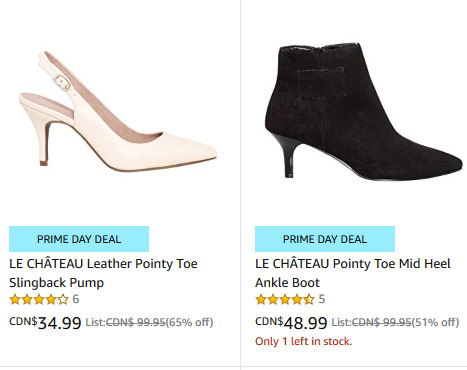Click the first gold star of the Slingback Pump rating

click(x=15, y=299)
